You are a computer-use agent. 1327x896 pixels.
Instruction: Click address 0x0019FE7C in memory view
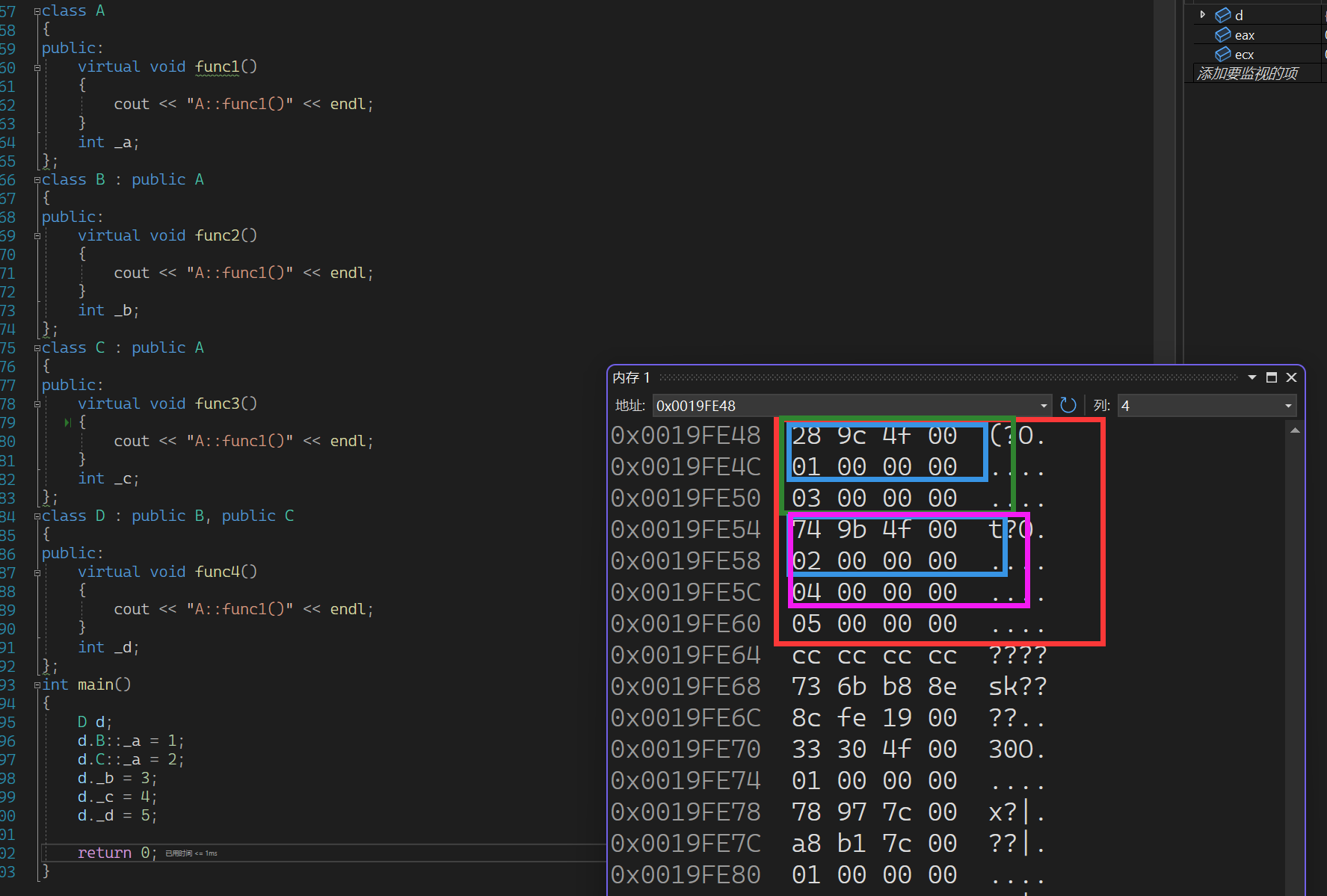click(686, 843)
